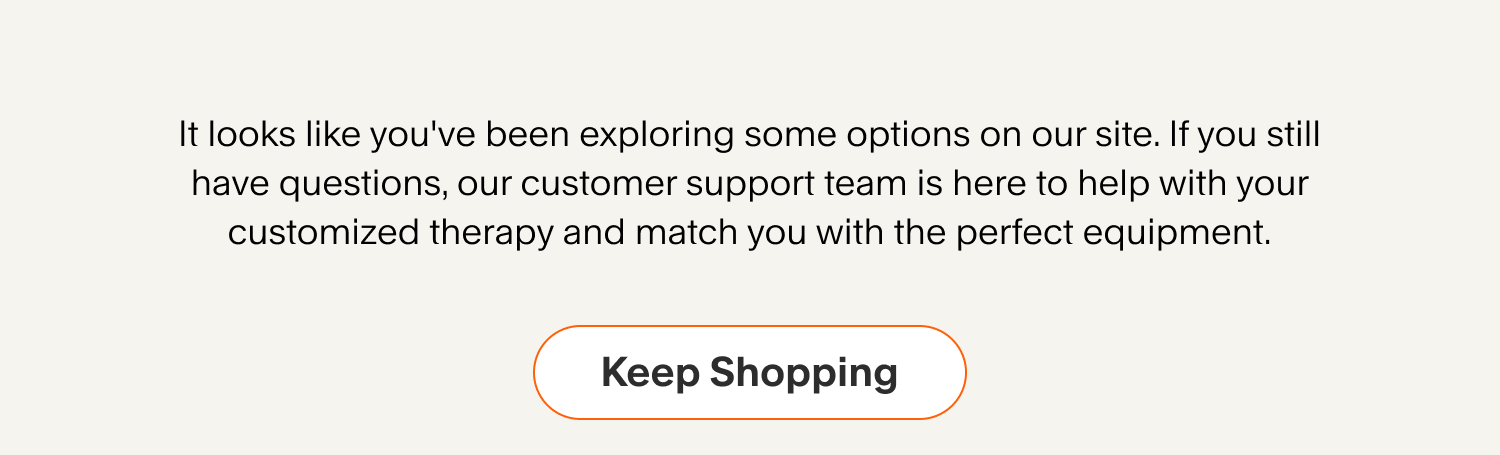Click the first line starting "It looks like"

pos(749,135)
